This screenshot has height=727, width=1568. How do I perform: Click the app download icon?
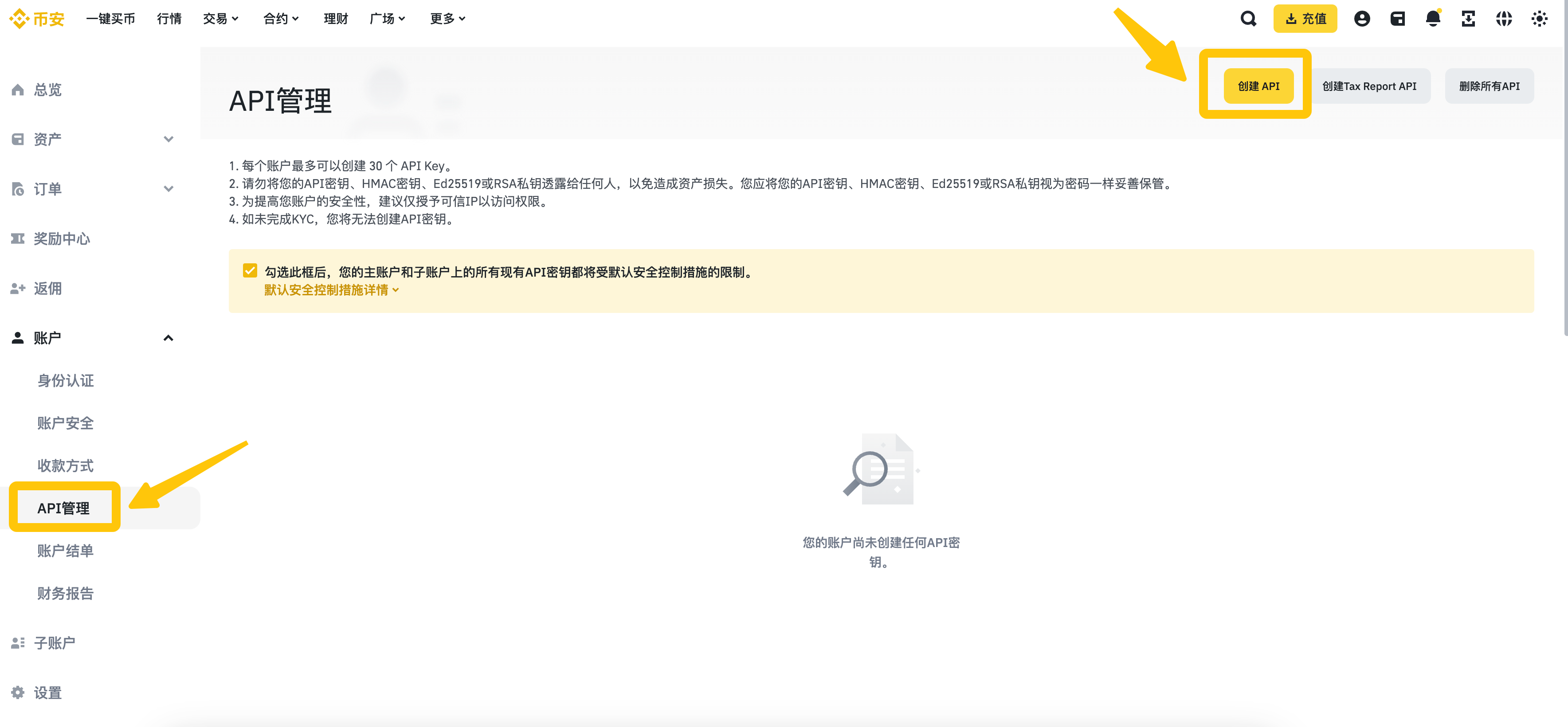point(1468,19)
